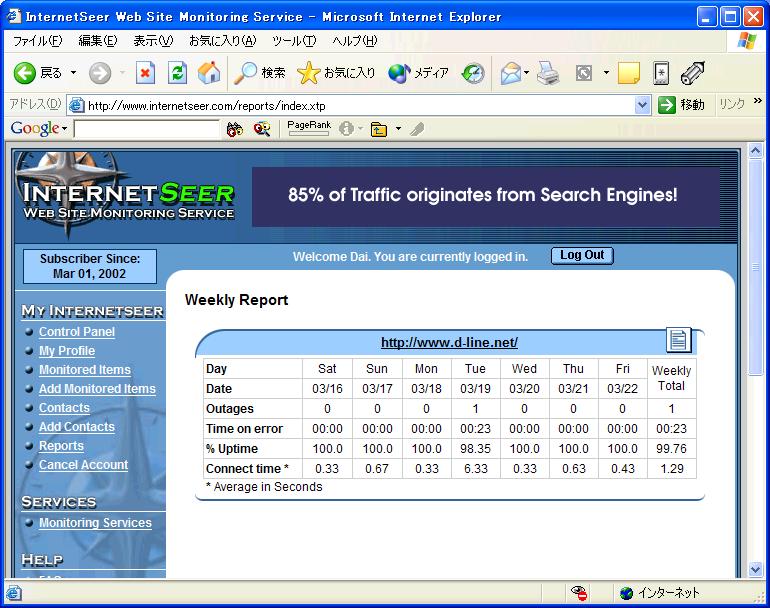Open the History toolbar icon
Viewport: 770px width, 608px height.
click(x=473, y=73)
